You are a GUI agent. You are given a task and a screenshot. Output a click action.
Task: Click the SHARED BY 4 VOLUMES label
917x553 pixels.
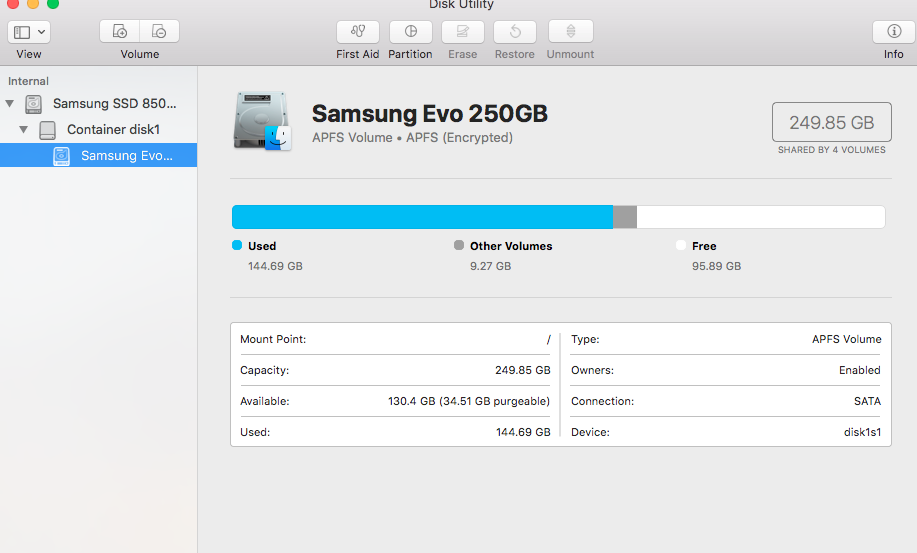point(832,150)
